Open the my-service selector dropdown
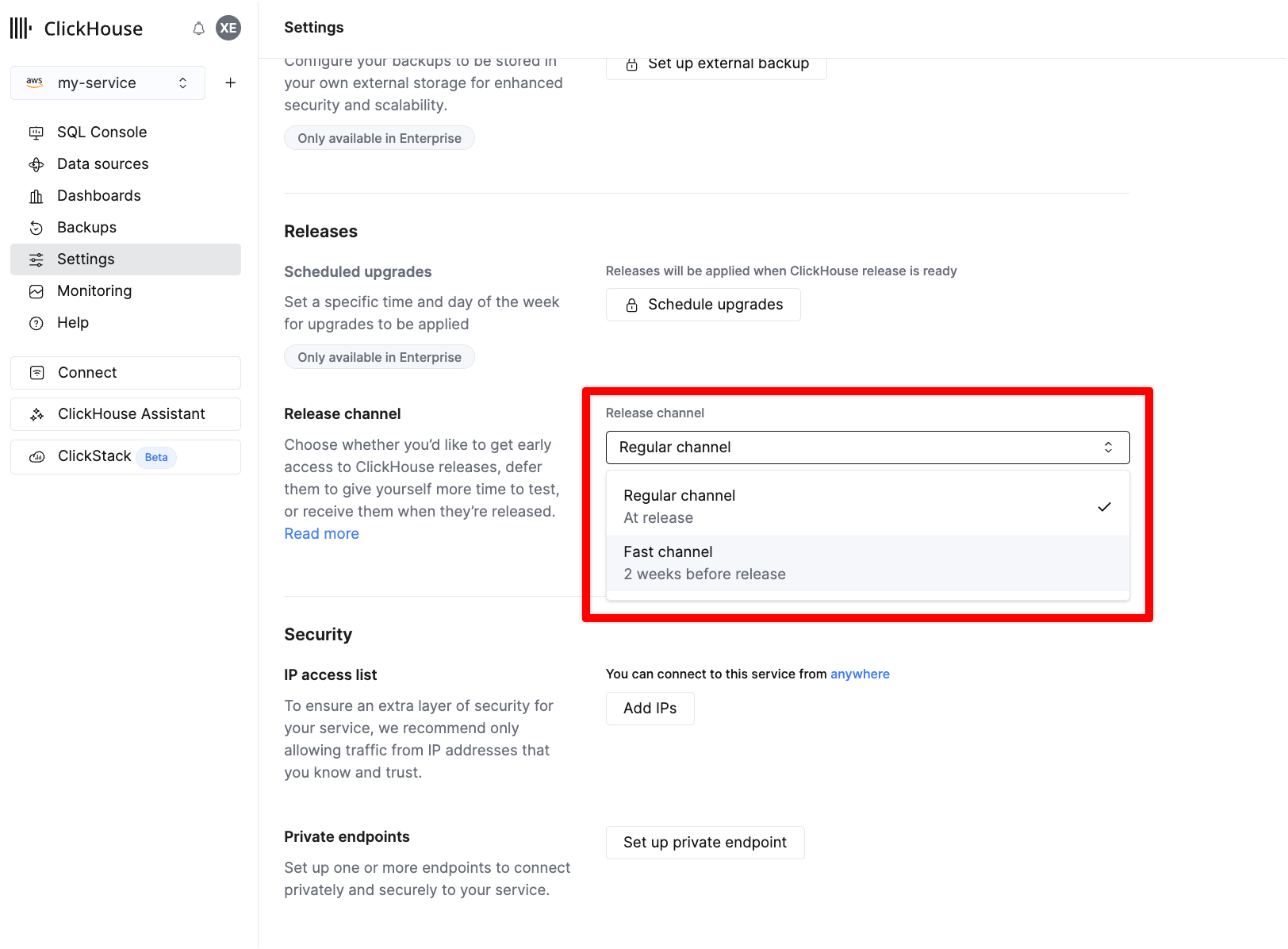The height and width of the screenshot is (949, 1288). 108,83
